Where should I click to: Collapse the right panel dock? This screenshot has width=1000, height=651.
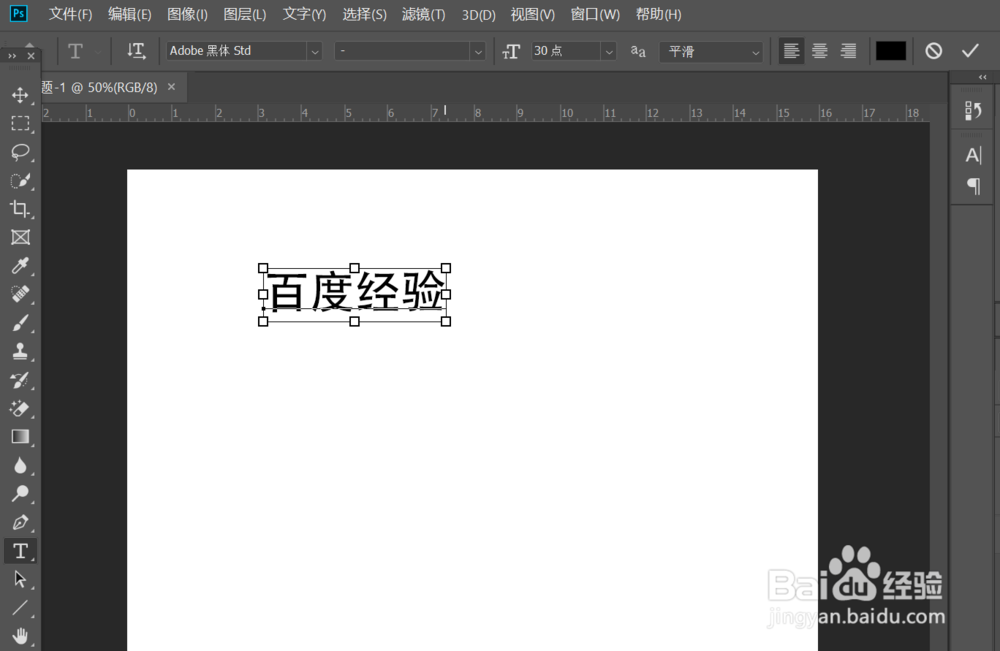coord(983,77)
